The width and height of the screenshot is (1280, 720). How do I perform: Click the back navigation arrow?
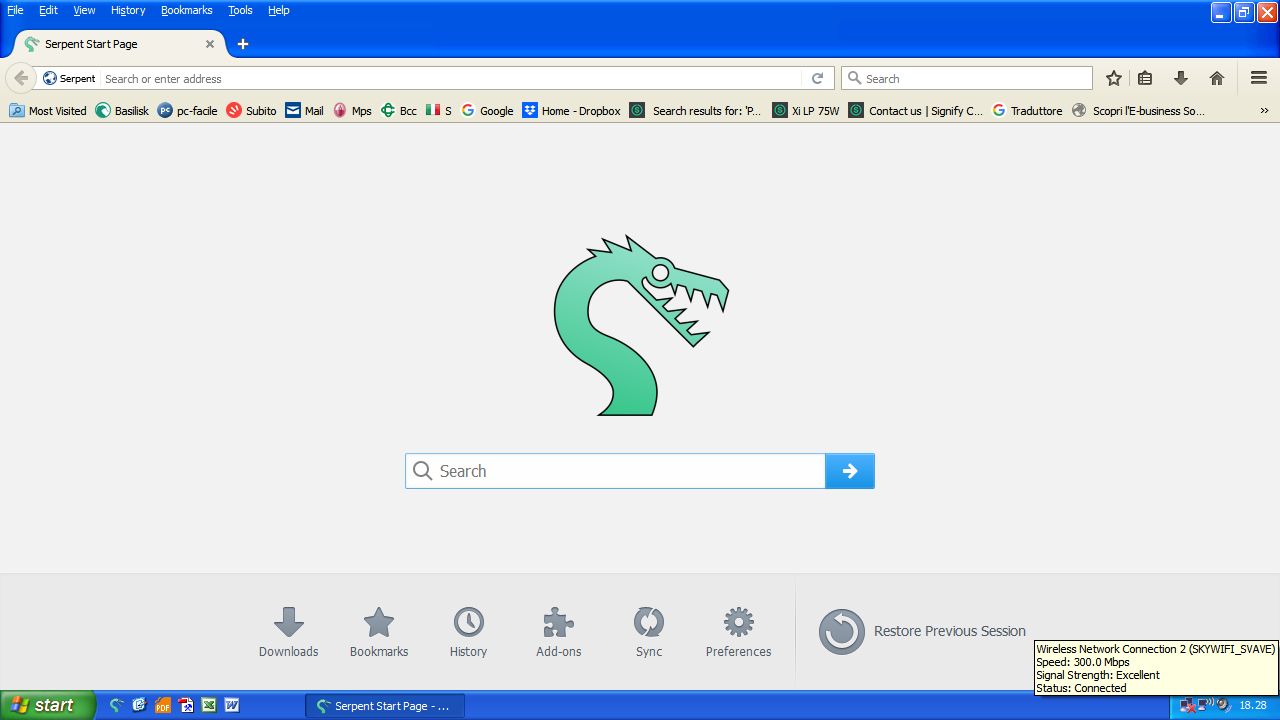tap(21, 78)
